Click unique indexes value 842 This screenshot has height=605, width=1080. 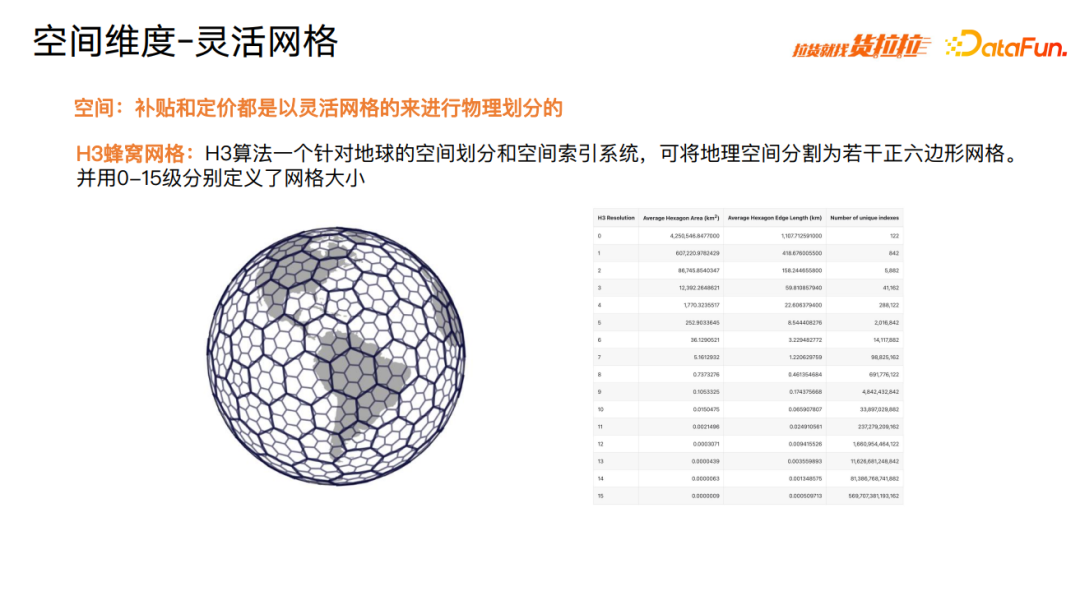pos(893,253)
